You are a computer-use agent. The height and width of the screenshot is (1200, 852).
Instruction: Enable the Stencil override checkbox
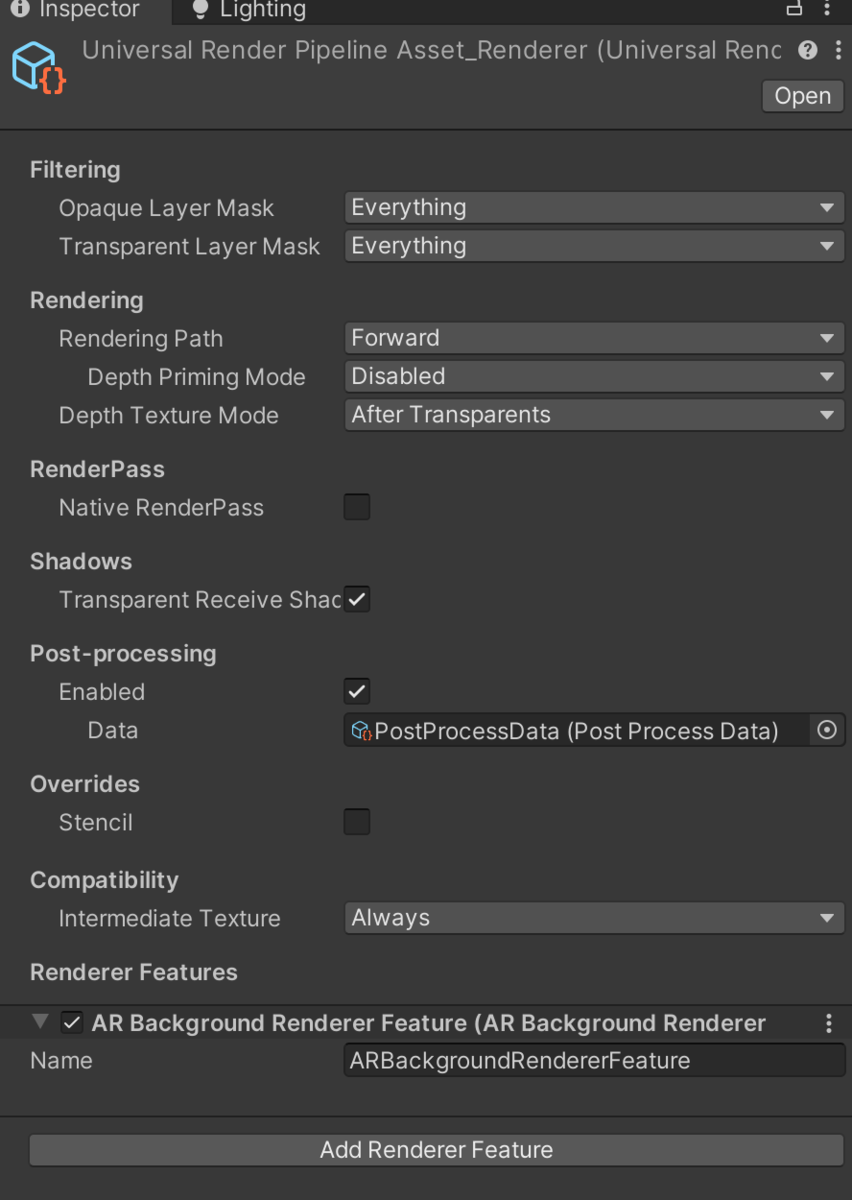[357, 821]
